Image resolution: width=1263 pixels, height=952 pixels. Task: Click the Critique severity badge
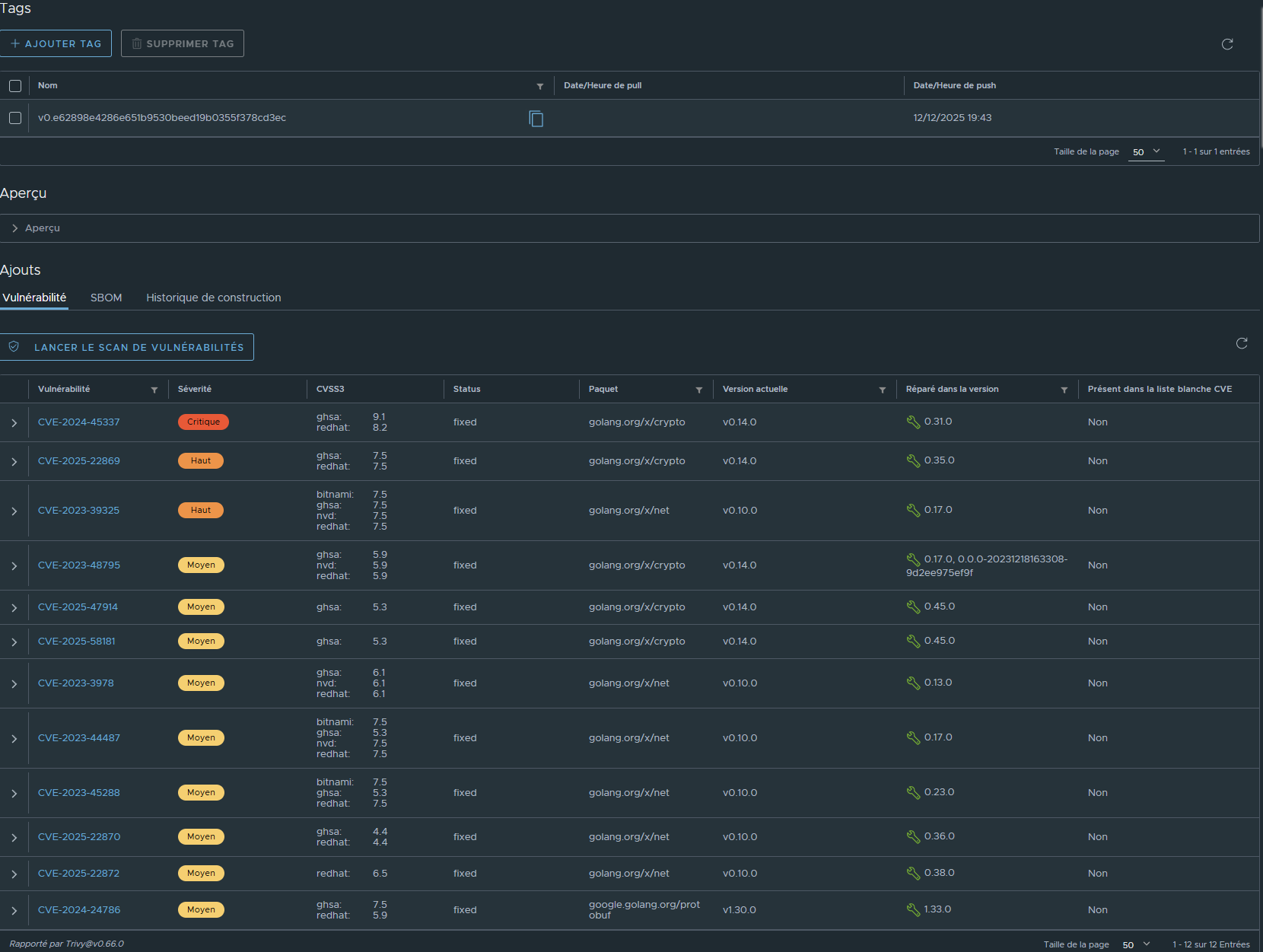pyautogui.click(x=203, y=422)
